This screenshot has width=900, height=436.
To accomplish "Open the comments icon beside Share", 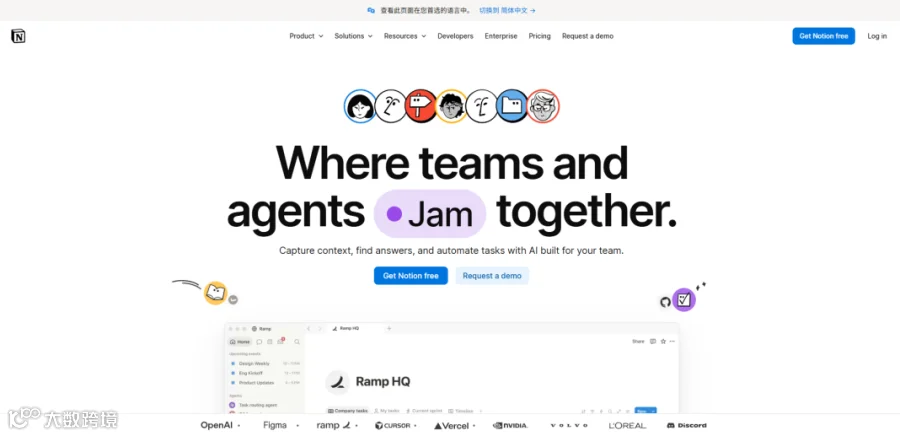I will coord(653,341).
